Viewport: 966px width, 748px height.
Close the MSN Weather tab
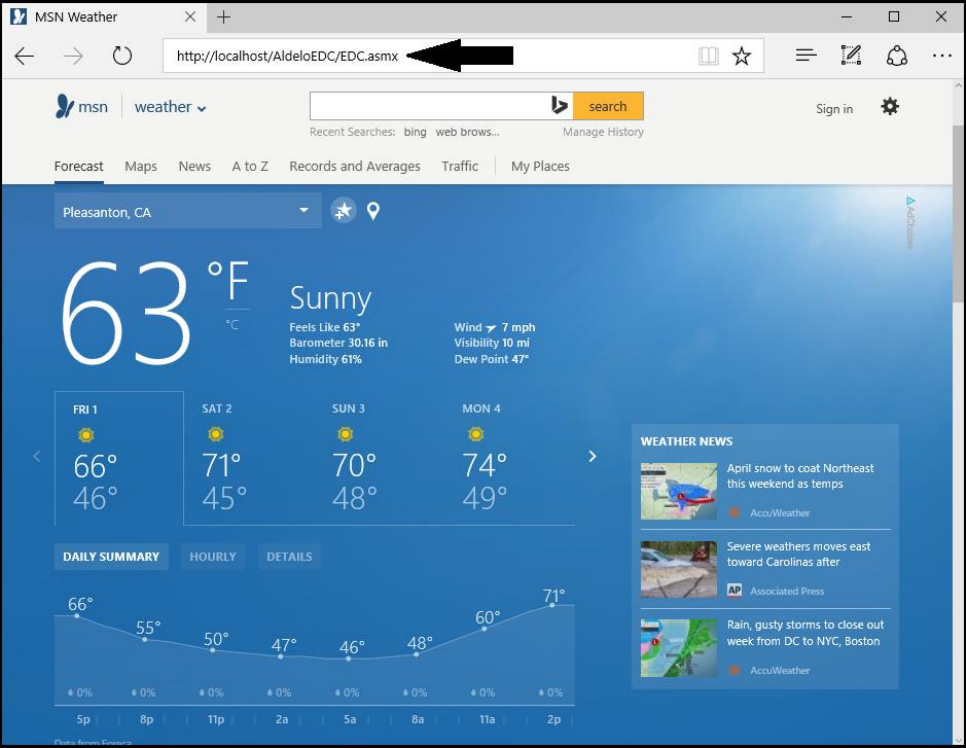pyautogui.click(x=190, y=17)
